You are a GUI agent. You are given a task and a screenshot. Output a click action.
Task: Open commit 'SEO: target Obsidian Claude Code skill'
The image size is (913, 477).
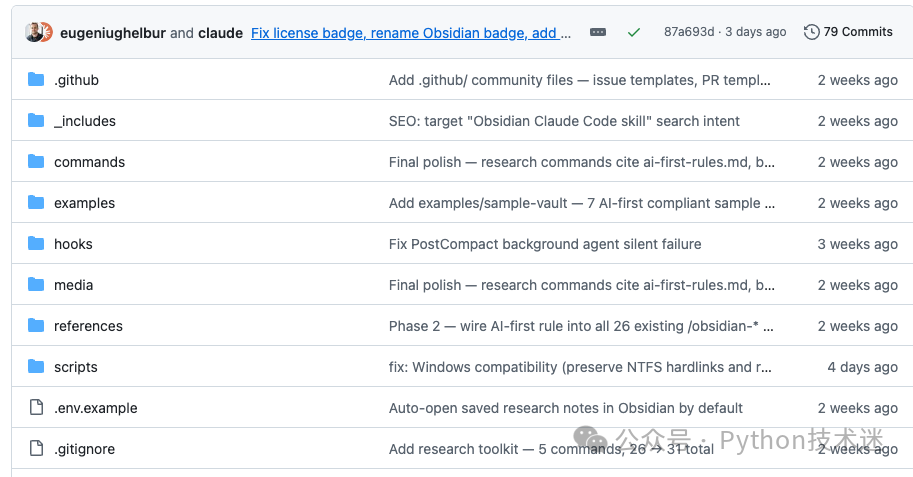564,121
